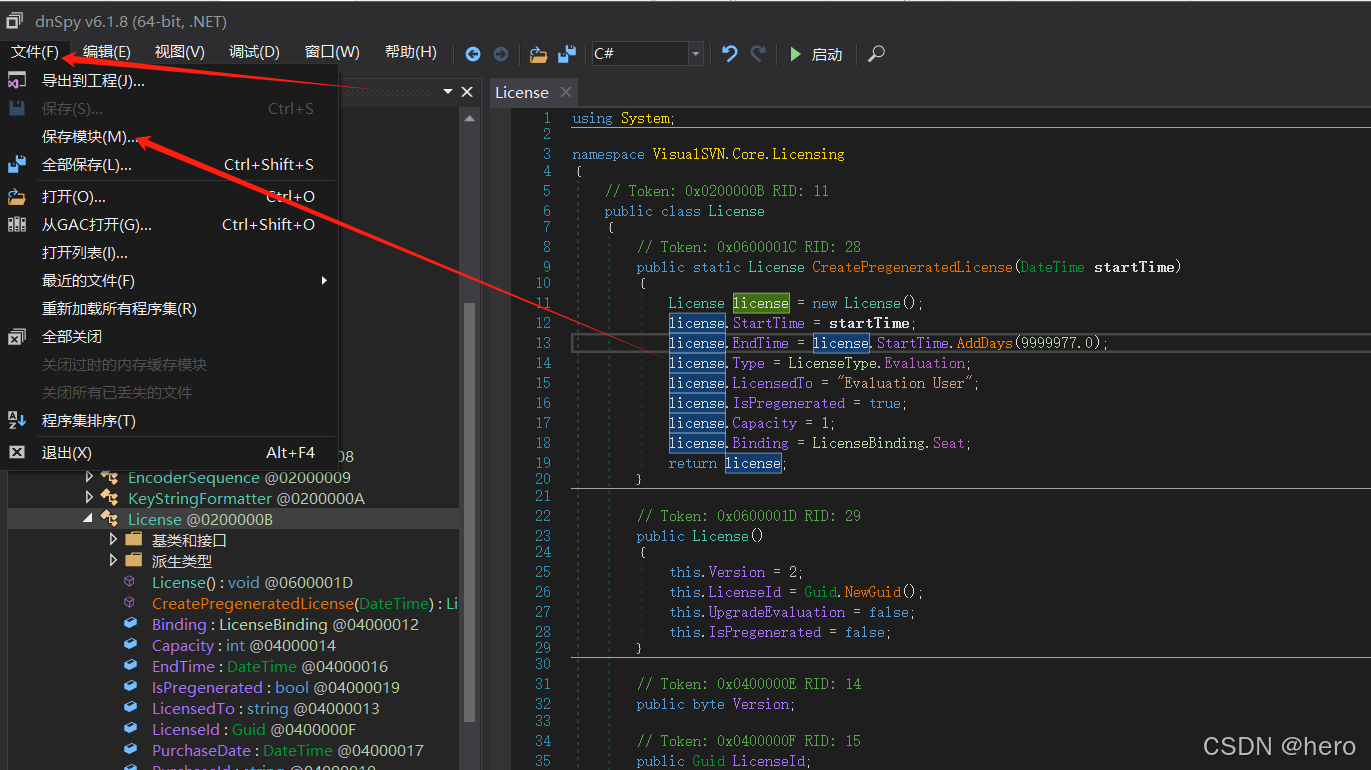Click the navigate forward arrow icon

(x=501, y=54)
